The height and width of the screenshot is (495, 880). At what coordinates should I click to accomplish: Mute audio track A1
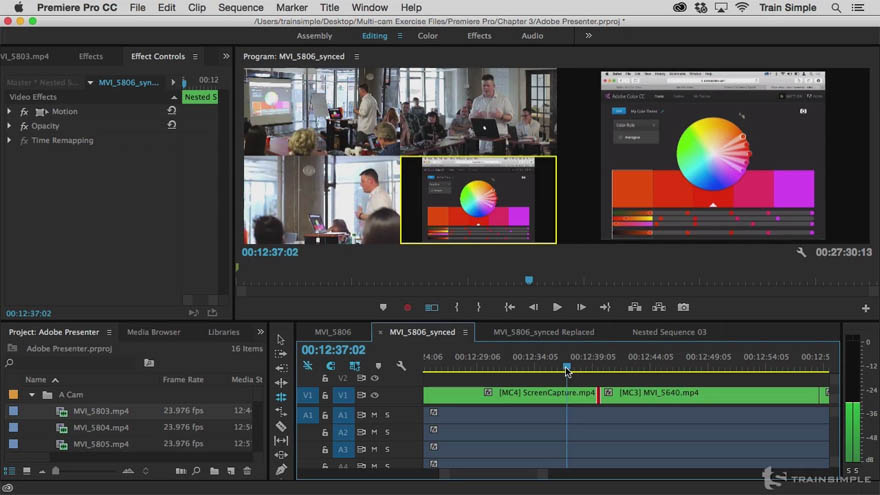pyautogui.click(x=374, y=415)
